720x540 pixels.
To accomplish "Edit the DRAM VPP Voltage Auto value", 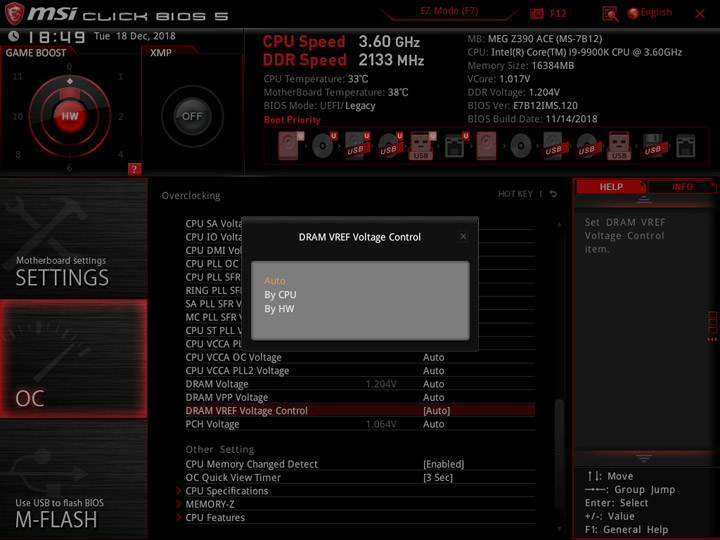I will 433,397.
